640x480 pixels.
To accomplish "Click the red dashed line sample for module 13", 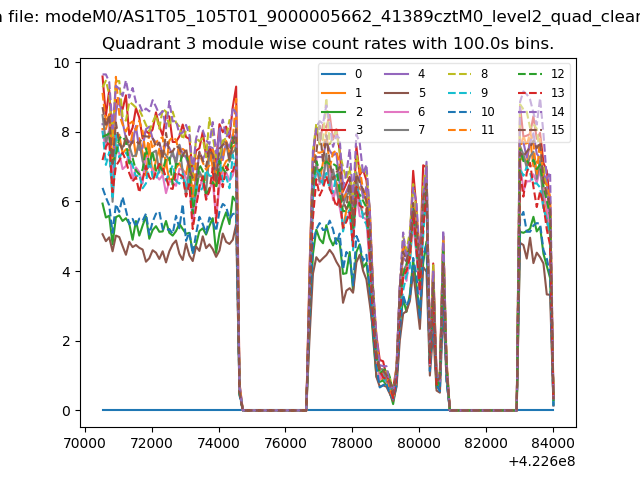I will click(530, 93).
